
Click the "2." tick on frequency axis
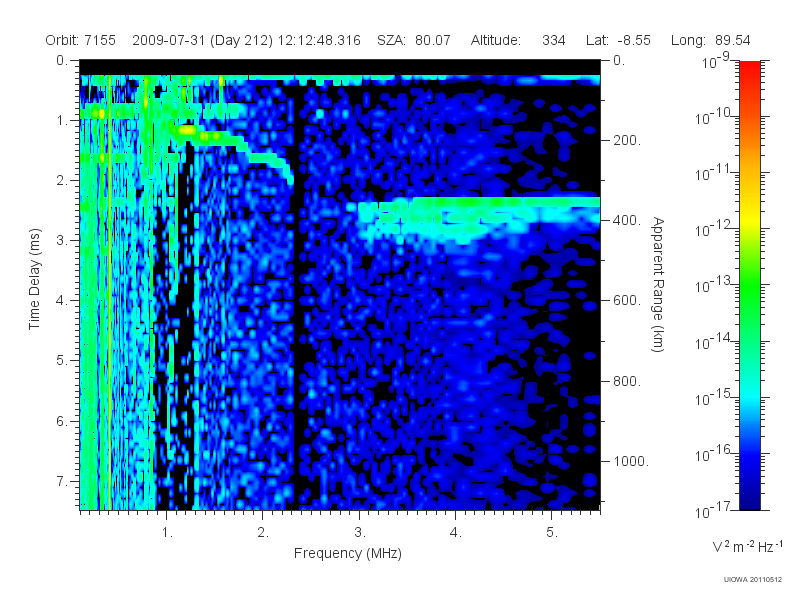263,533
